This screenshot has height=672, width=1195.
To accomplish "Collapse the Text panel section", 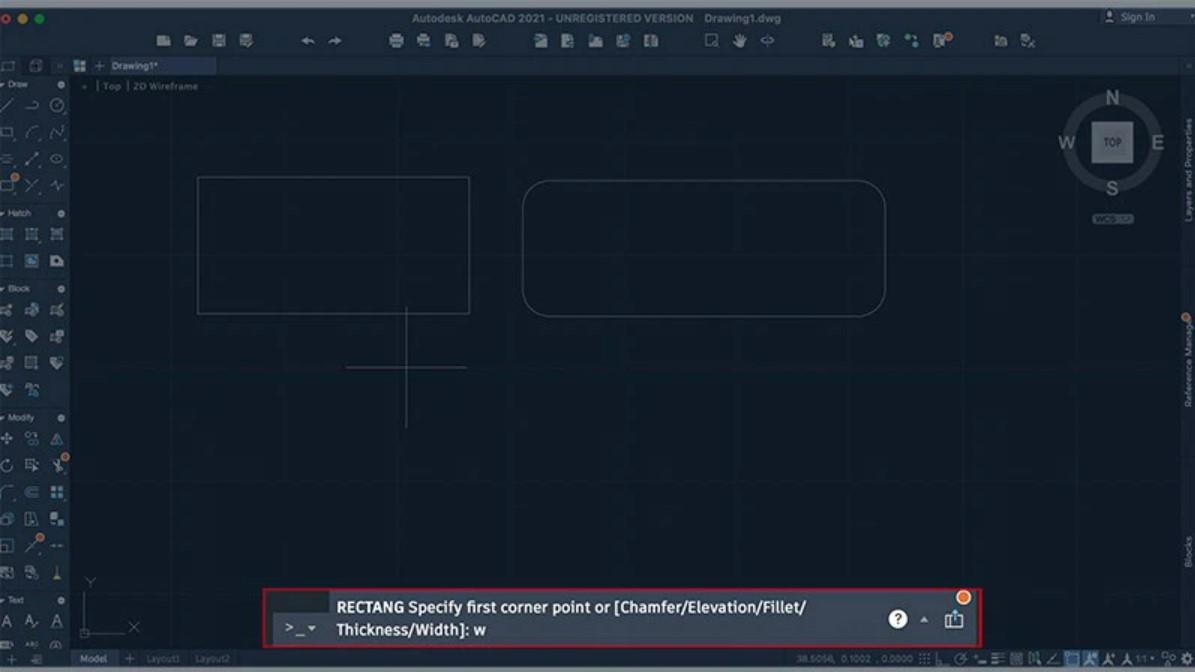I will pos(2,600).
